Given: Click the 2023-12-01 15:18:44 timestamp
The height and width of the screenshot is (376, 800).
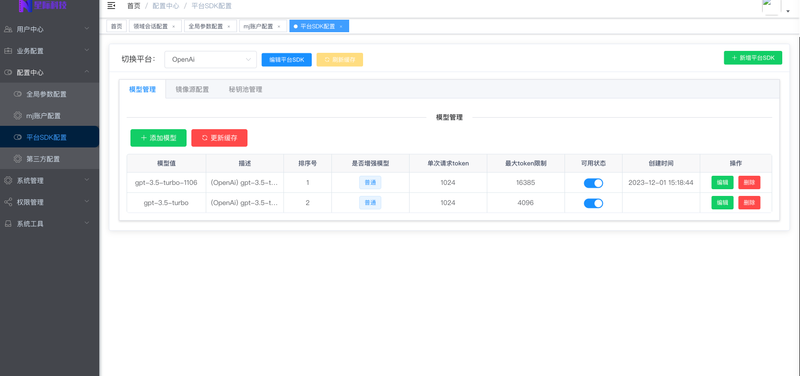Looking at the screenshot, I should pos(661,183).
